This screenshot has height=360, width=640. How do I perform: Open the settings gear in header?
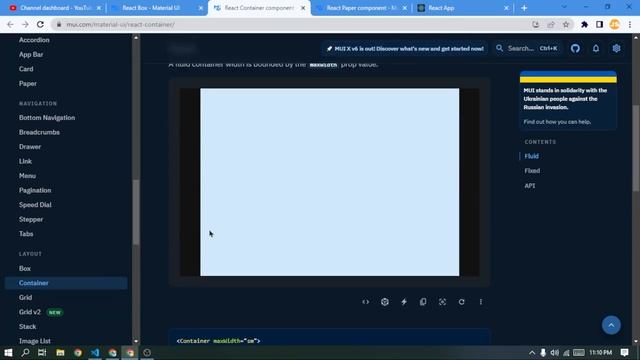pyautogui.click(x=616, y=49)
